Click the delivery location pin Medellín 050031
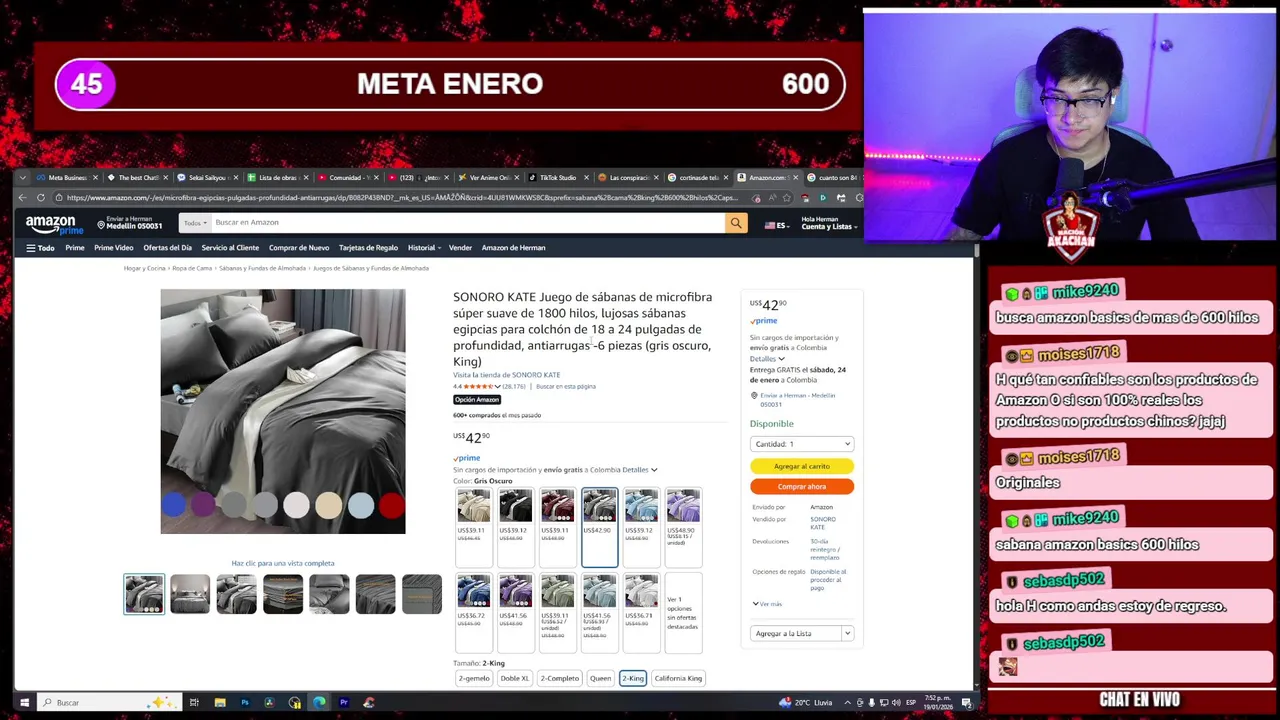 tap(130, 223)
